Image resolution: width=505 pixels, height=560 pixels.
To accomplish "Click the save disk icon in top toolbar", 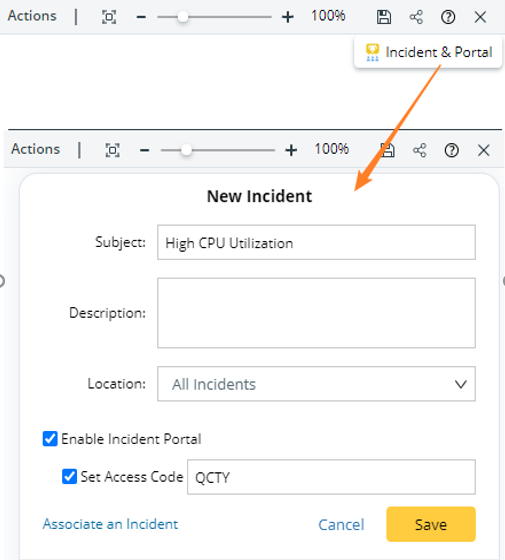I will (x=384, y=17).
